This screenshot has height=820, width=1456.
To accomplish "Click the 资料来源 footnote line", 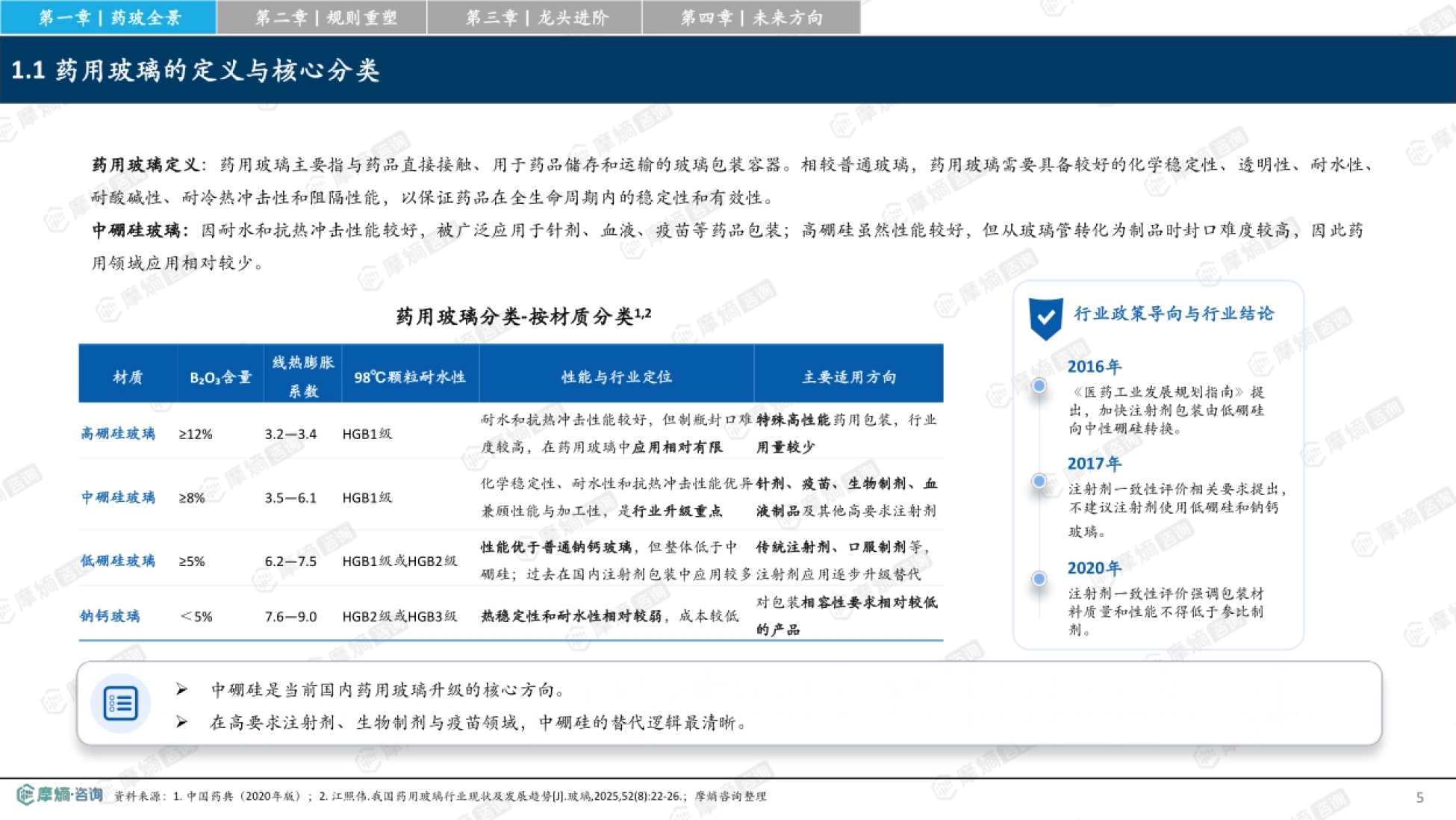I will click(x=441, y=796).
